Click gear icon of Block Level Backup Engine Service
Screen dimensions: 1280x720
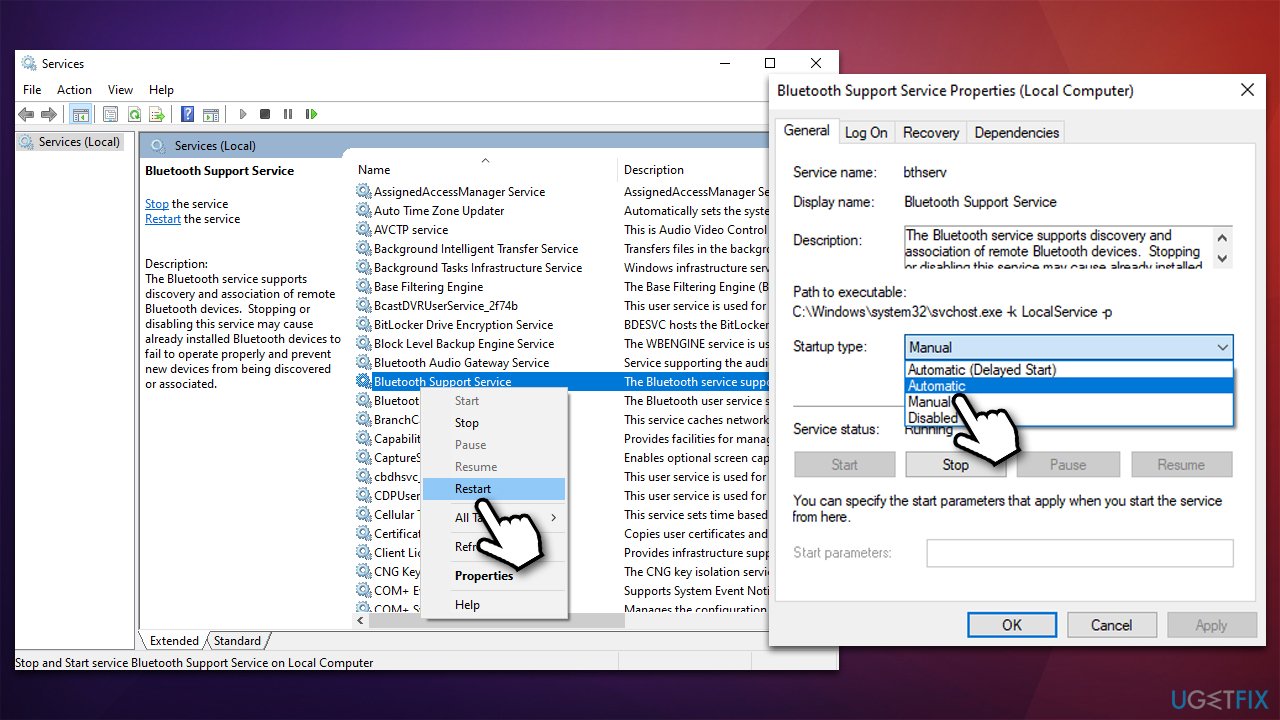click(364, 343)
